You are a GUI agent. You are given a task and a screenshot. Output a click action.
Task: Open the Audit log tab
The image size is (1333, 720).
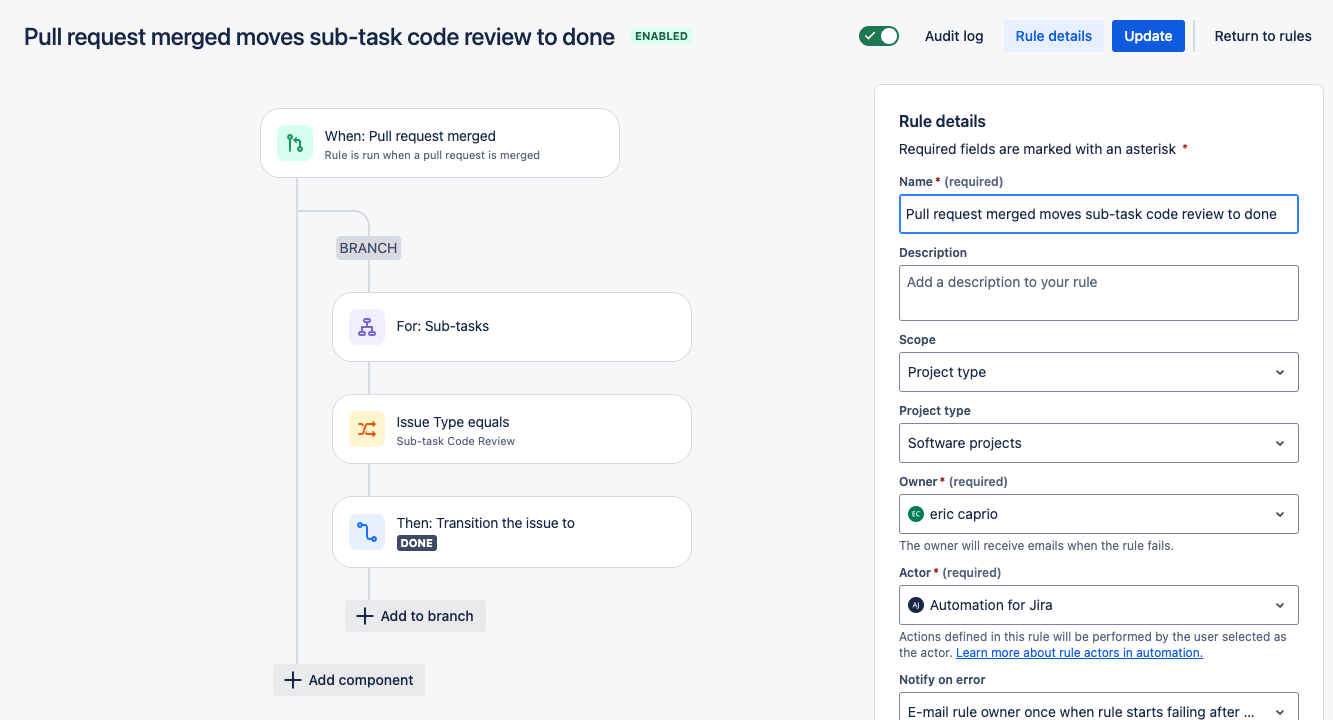[x=954, y=36]
